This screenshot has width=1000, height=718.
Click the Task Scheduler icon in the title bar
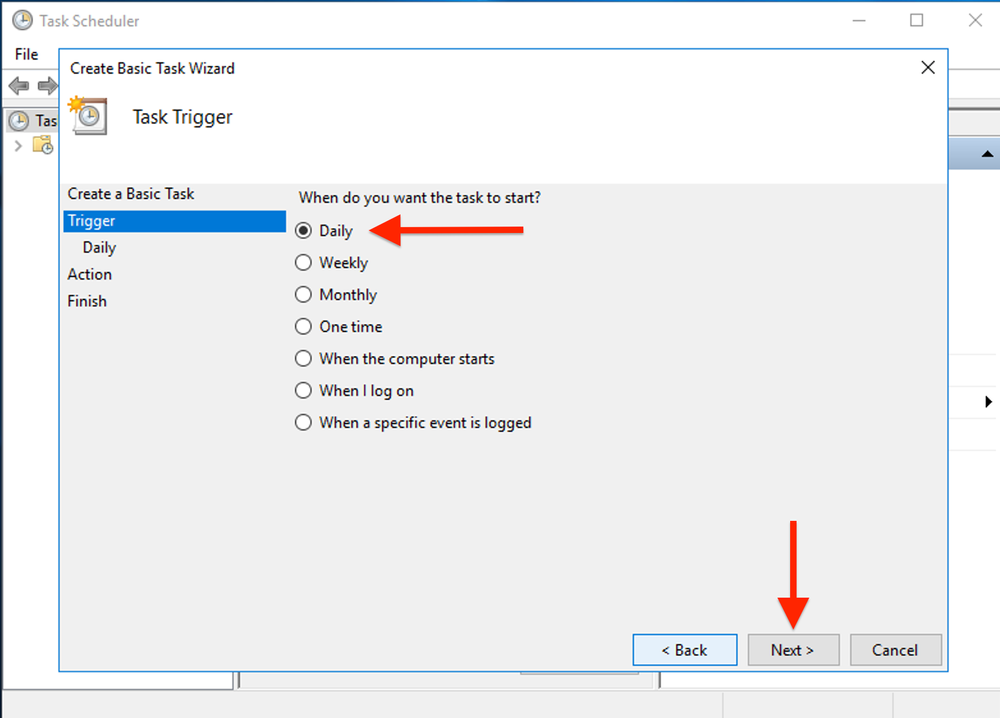(22, 19)
